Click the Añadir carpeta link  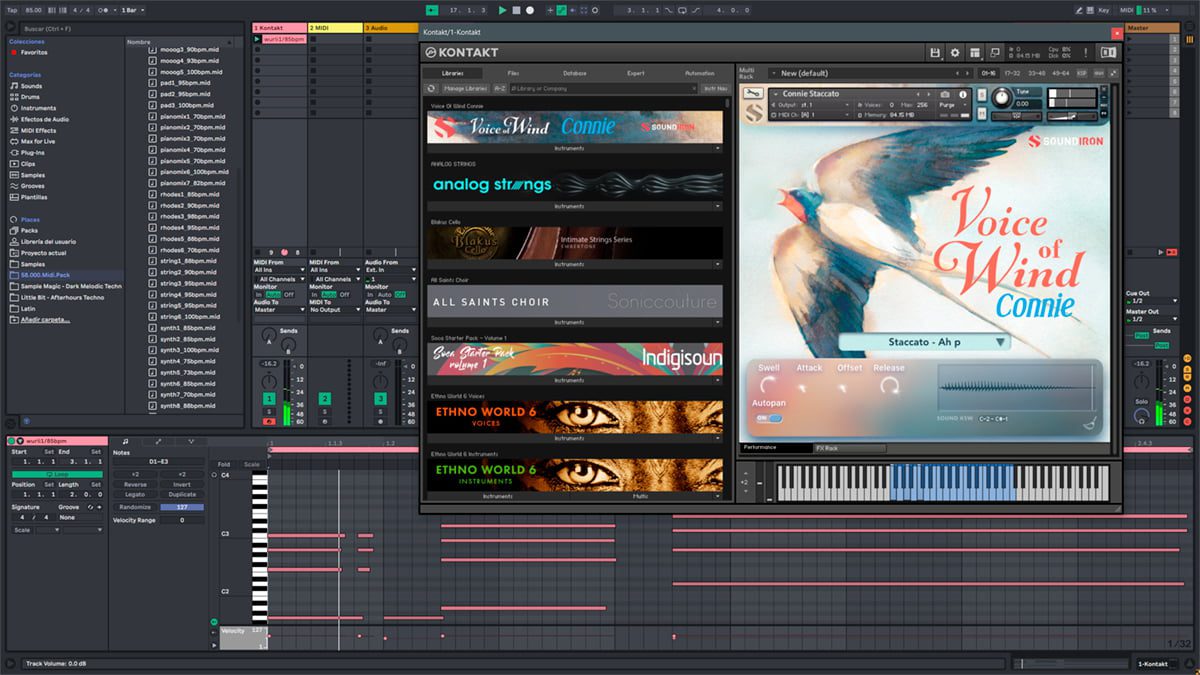coord(47,319)
